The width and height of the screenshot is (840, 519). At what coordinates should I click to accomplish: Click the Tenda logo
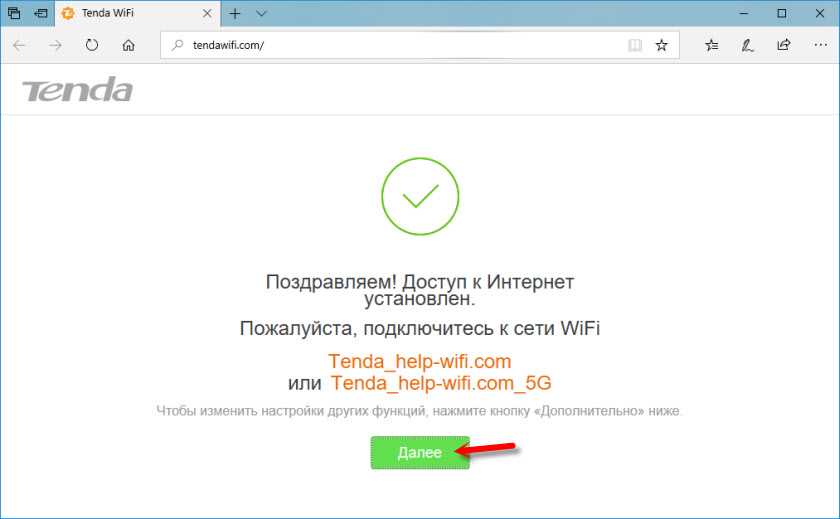click(x=77, y=89)
